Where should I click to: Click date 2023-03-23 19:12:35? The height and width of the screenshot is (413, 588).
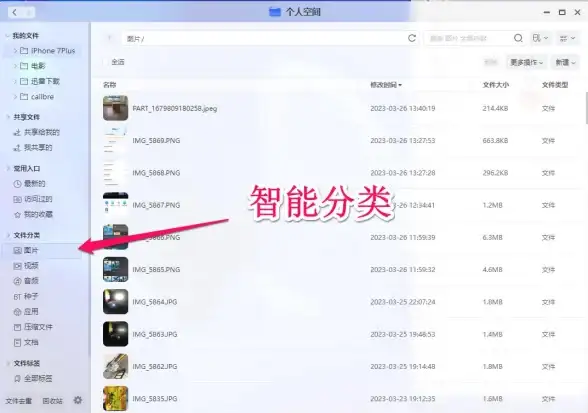(403, 399)
